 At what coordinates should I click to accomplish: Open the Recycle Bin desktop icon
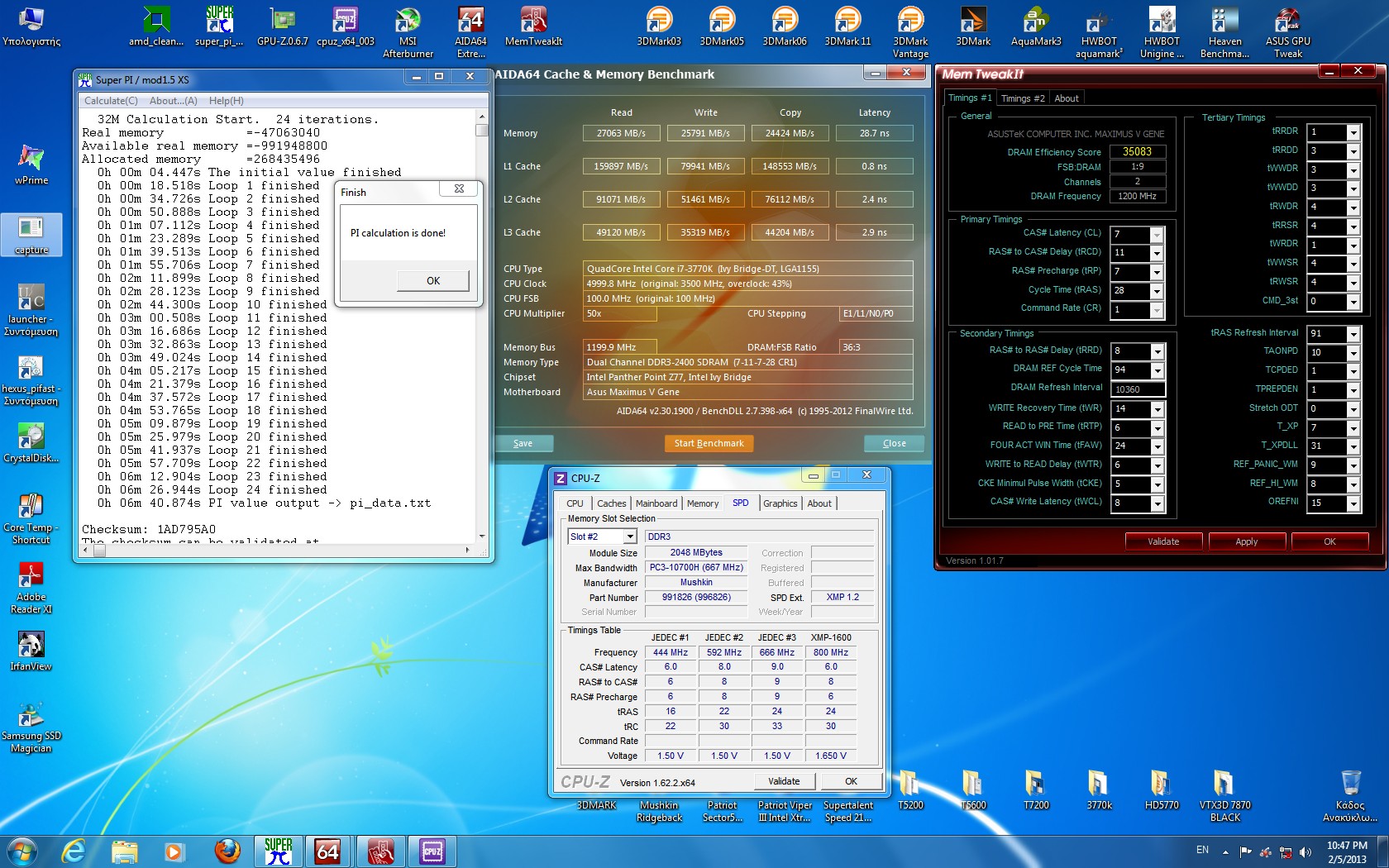pos(1350,796)
